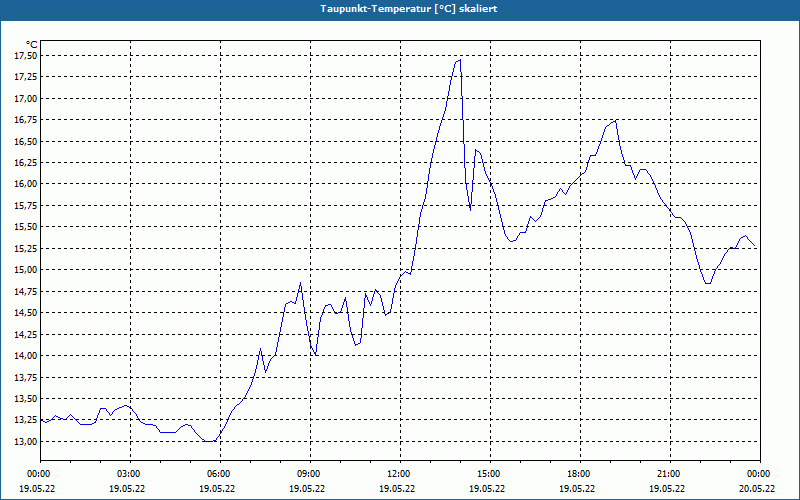Pick the 15:00 x-axis time label

click(x=490, y=474)
